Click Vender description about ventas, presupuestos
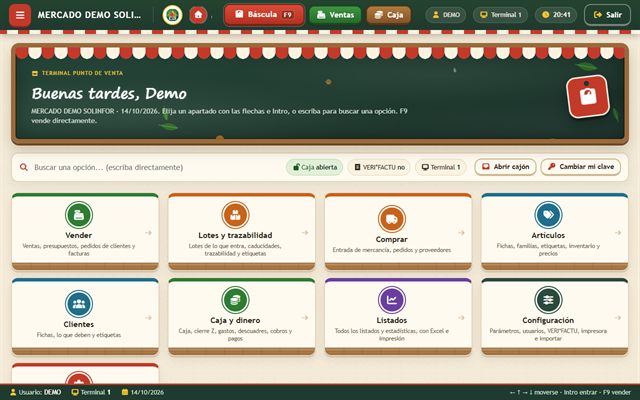 pyautogui.click(x=79, y=250)
